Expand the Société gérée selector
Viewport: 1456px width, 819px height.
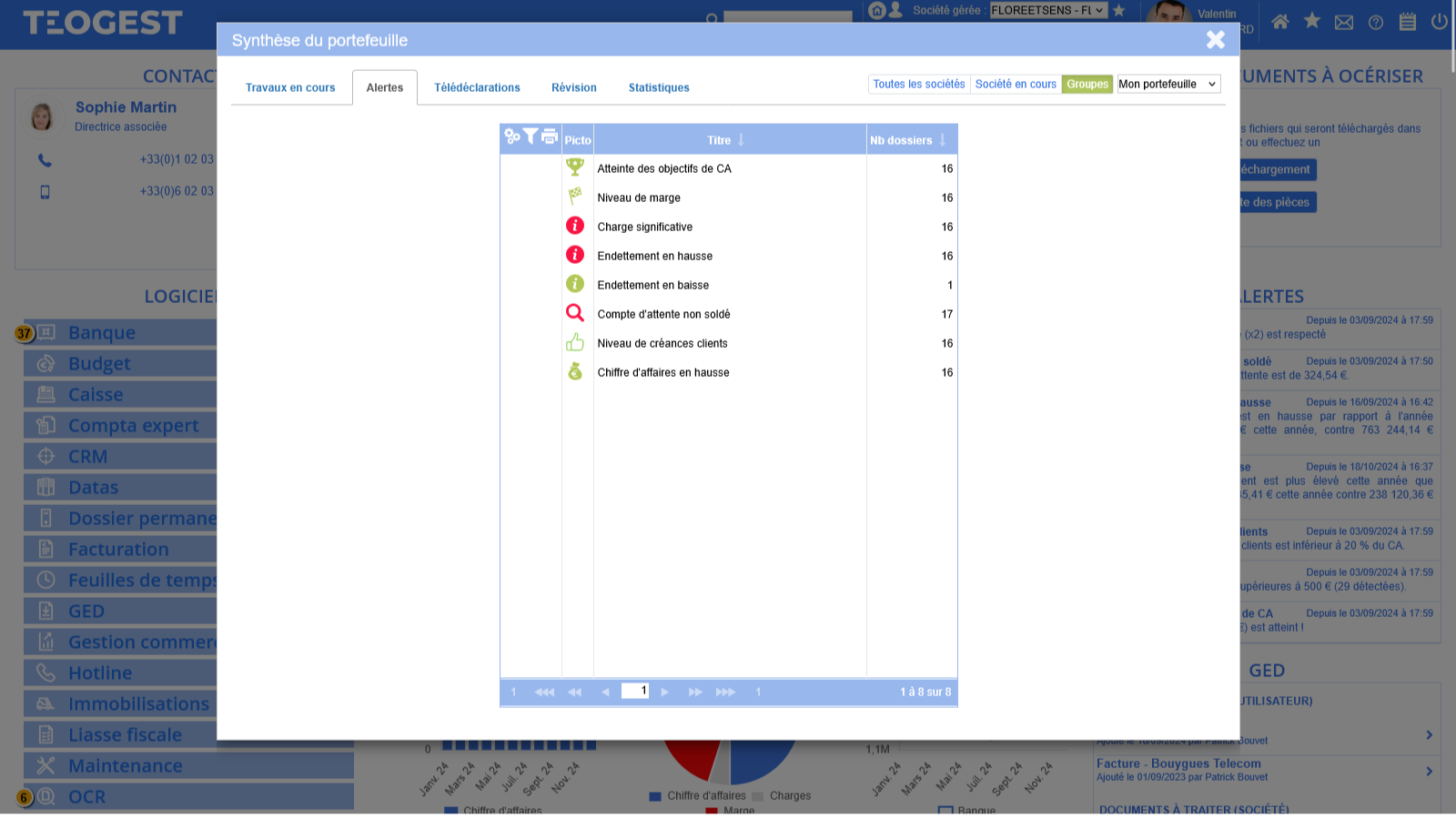[1048, 11]
